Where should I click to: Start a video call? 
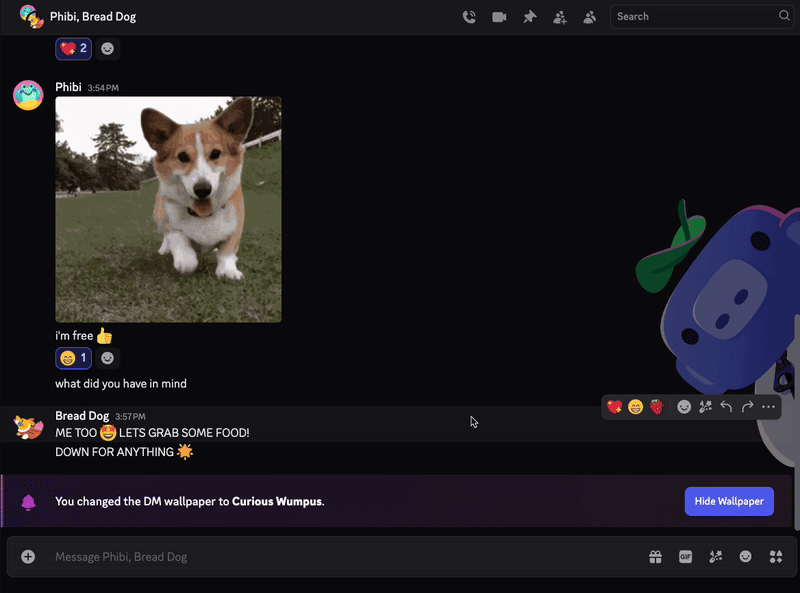[x=499, y=17]
